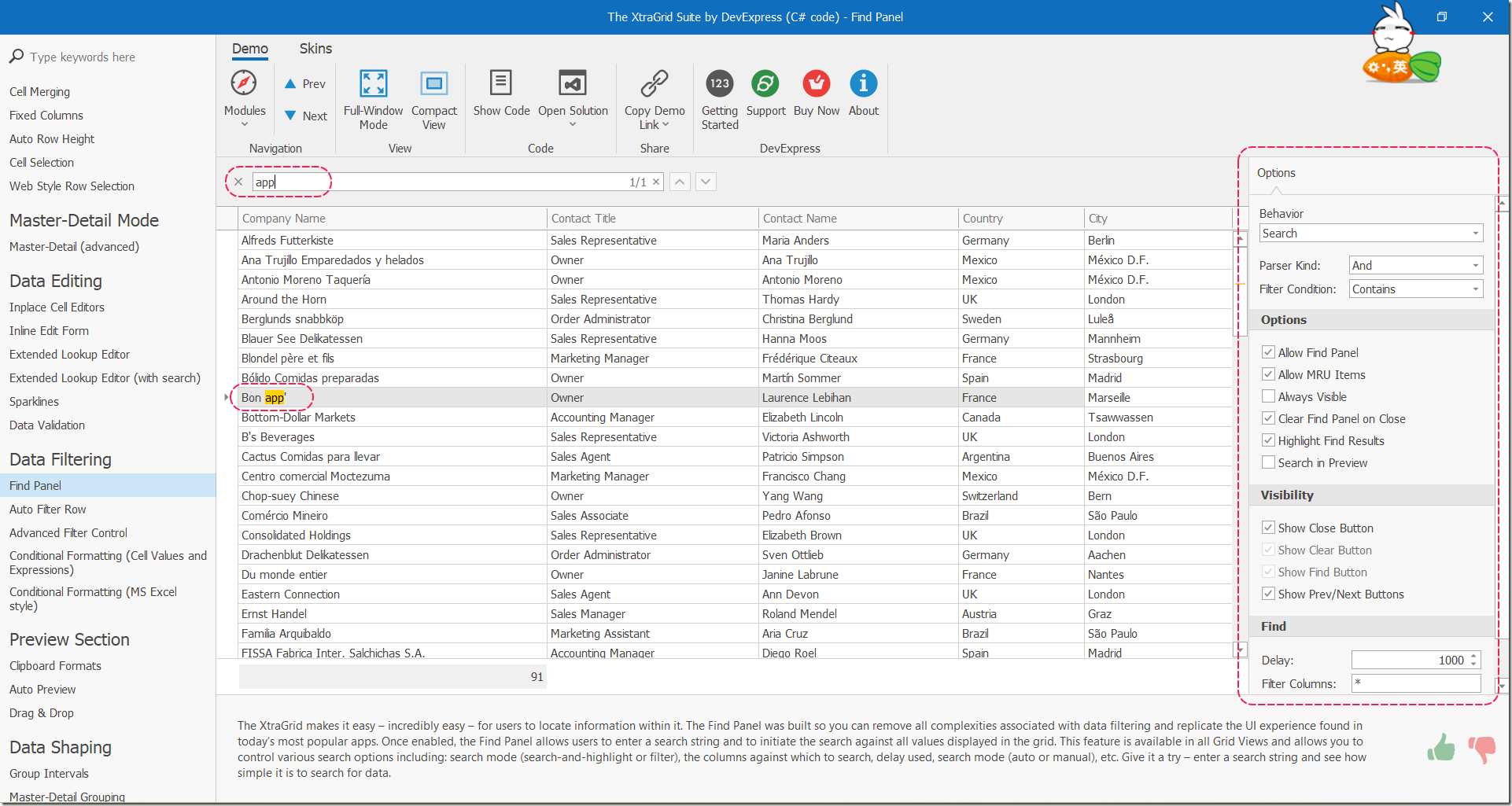Viewport: 1512px width, 806px height.
Task: Toggle Allow MRU Items checkbox
Action: coord(1268,374)
